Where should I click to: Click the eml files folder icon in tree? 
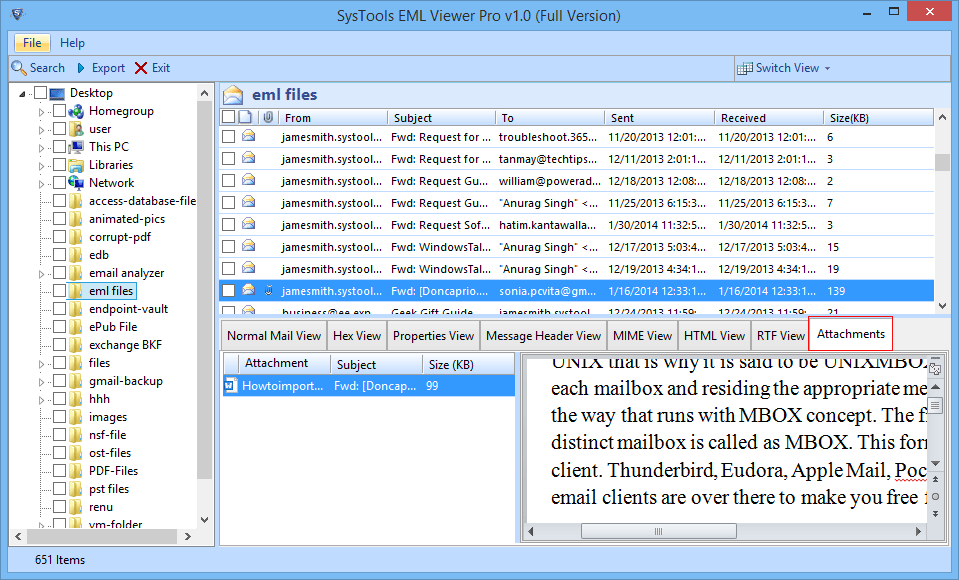point(76,291)
